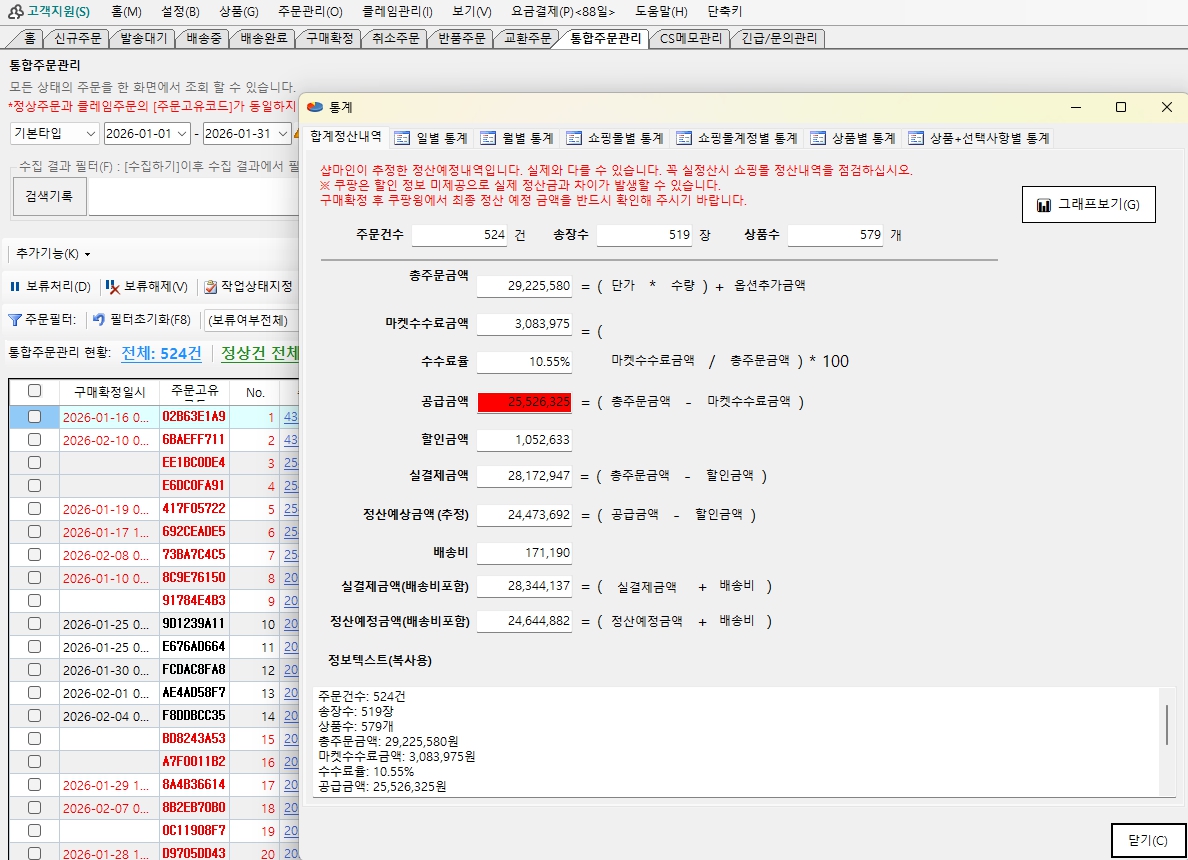Click the 작업상태지정 clipboard icon

(x=210, y=287)
